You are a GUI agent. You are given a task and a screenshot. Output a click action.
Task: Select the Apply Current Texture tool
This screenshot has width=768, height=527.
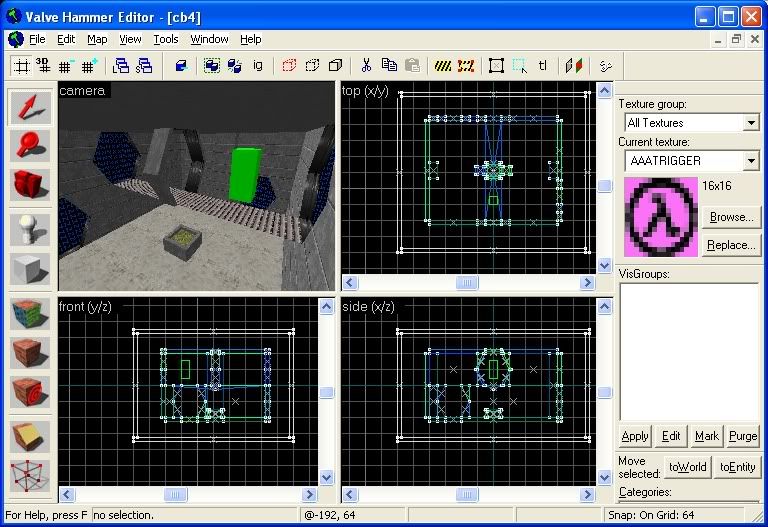pyautogui.click(x=30, y=353)
